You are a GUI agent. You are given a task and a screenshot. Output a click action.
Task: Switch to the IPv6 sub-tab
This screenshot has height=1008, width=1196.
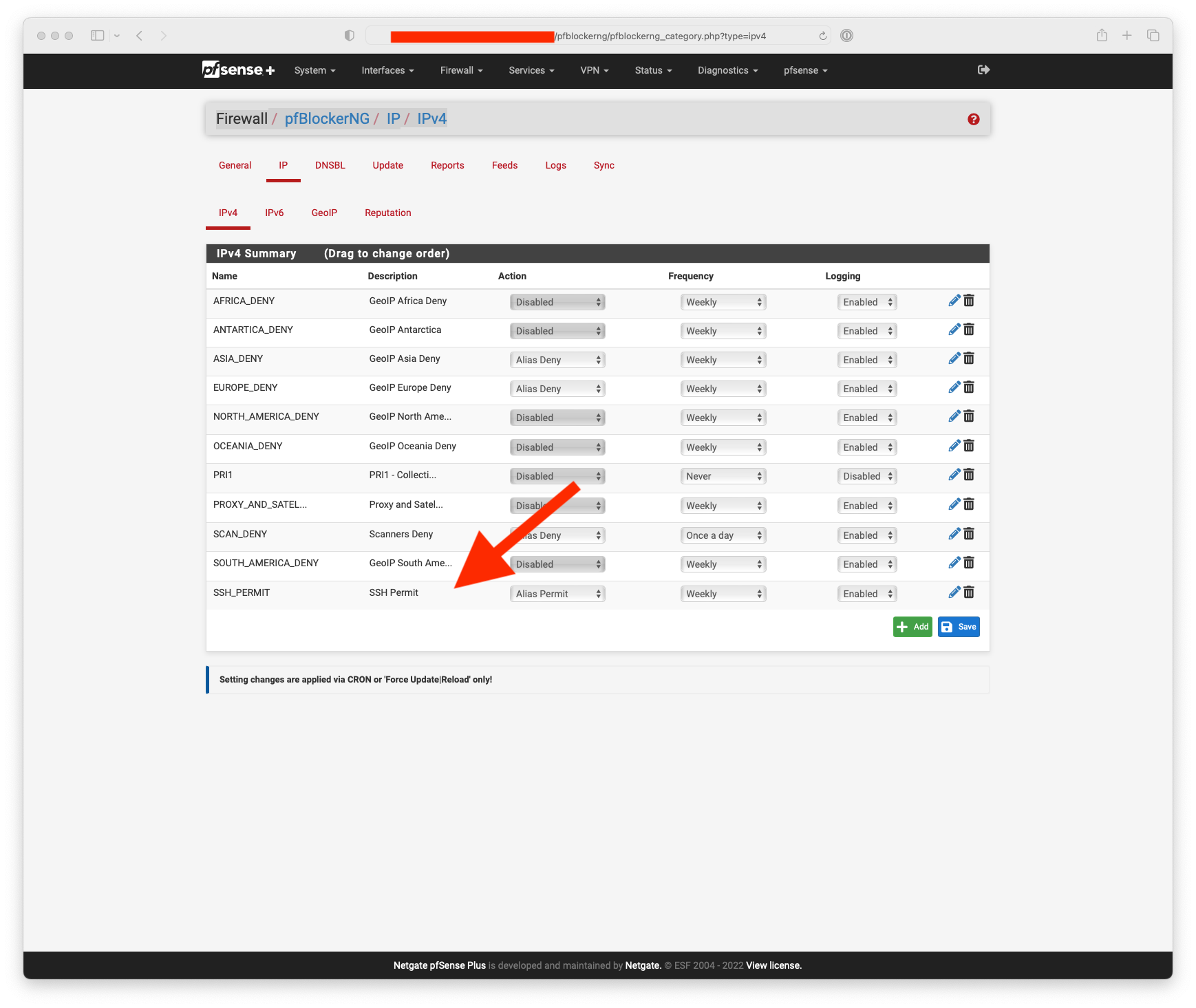[x=274, y=213]
